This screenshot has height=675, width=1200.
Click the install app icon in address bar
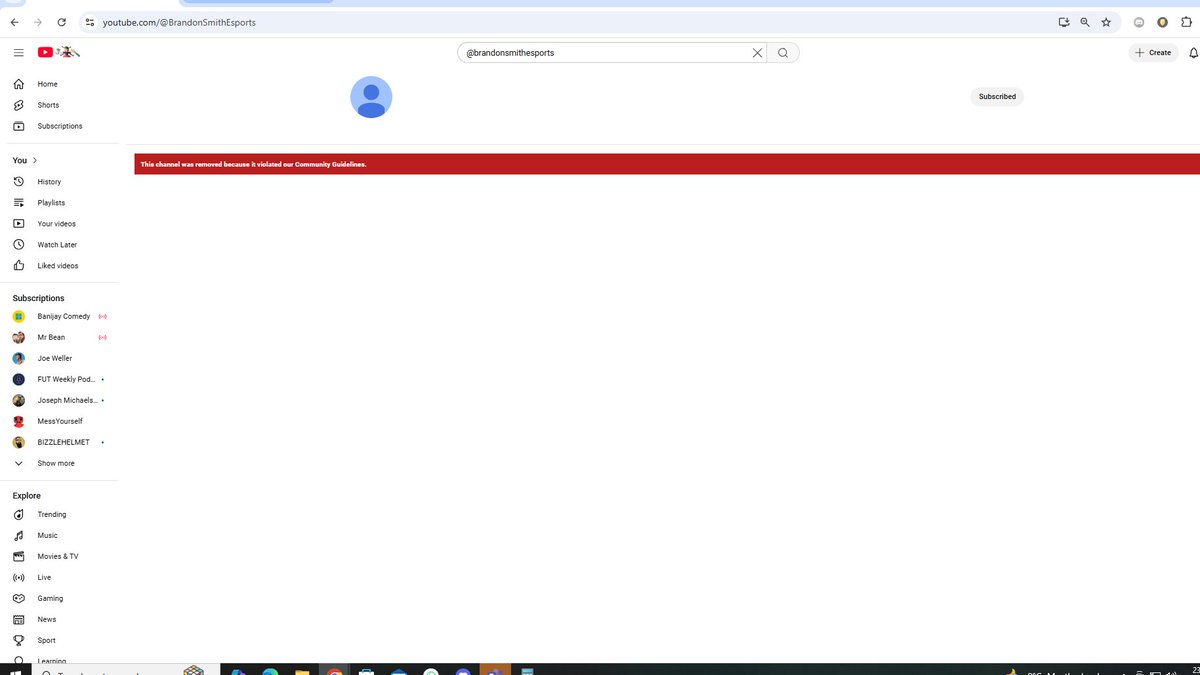click(1064, 22)
